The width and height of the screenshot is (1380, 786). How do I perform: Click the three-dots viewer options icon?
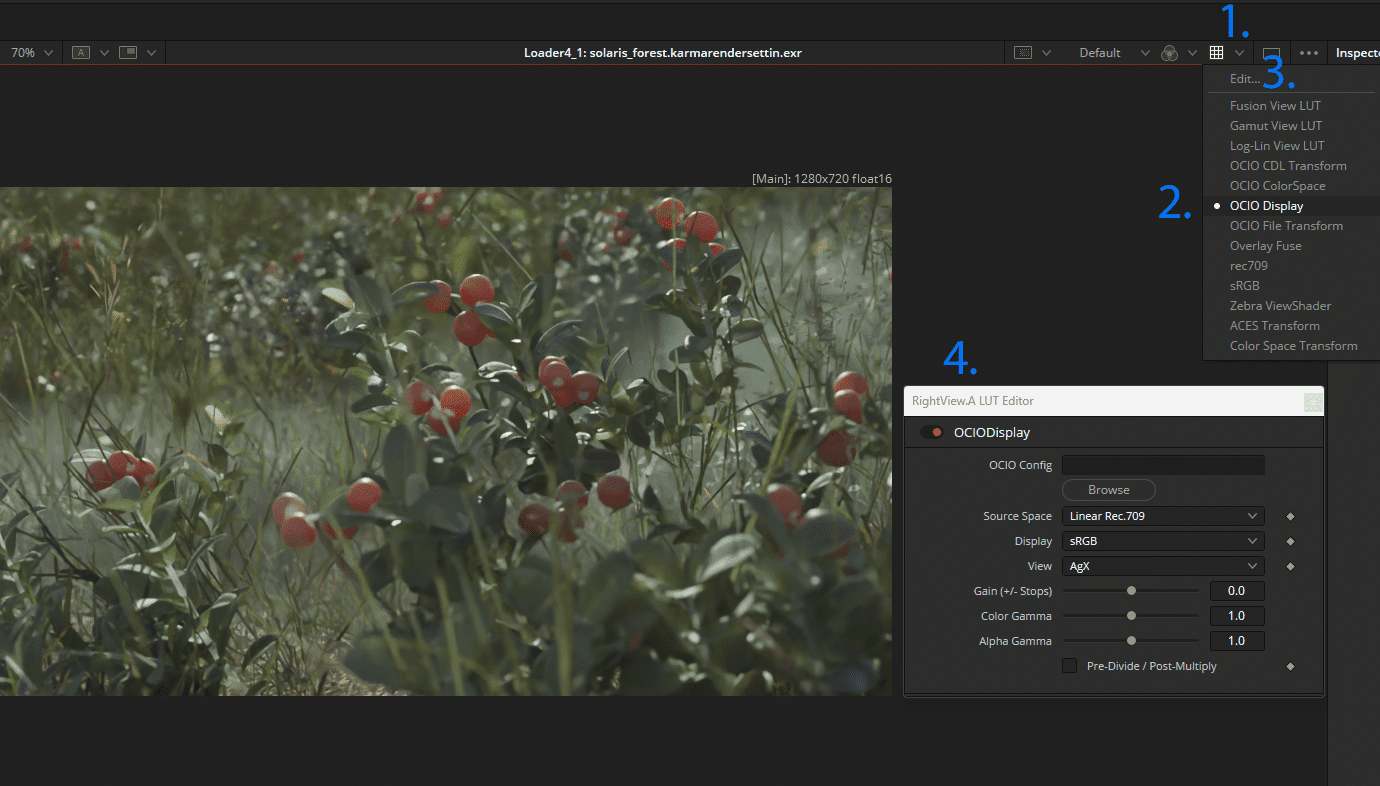[1308, 53]
